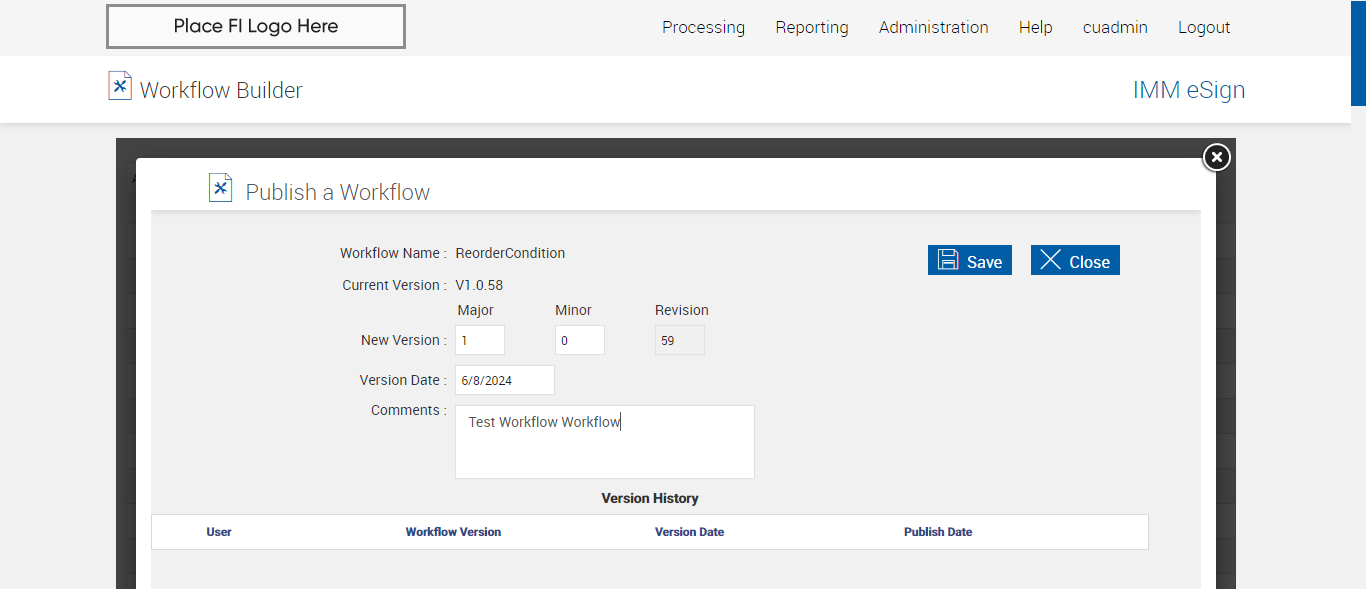This screenshot has height=589, width=1366.
Task: Click the Version Date field
Action: pos(505,380)
